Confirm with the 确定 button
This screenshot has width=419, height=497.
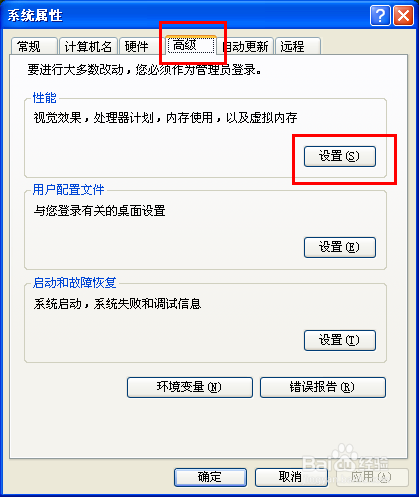pyautogui.click(x=210, y=477)
